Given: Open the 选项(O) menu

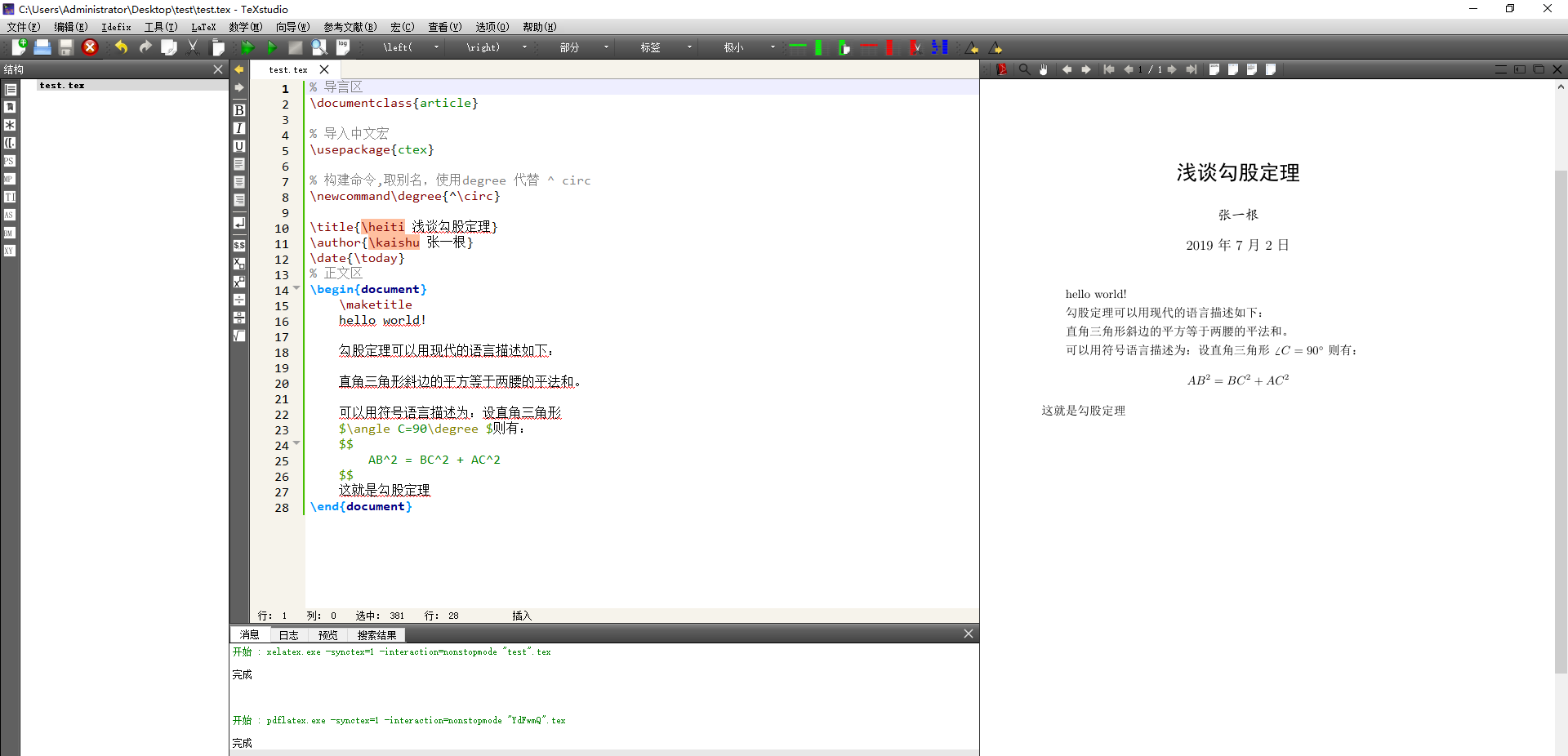Looking at the screenshot, I should (x=492, y=27).
